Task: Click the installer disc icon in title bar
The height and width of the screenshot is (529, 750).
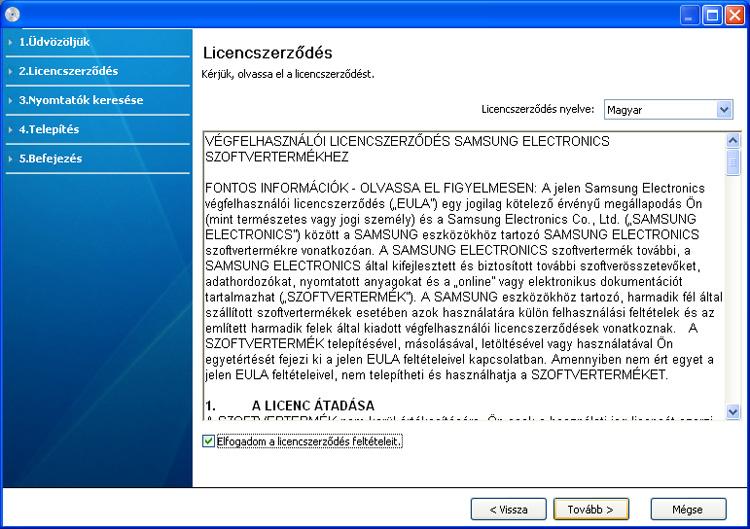Action: click(12, 14)
